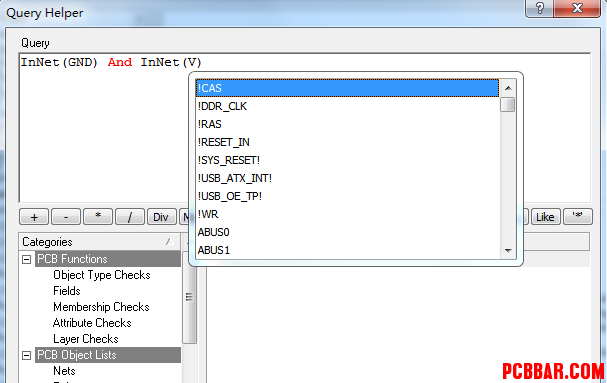
Task: Click inside the Query text field
Action: tap(305, 128)
